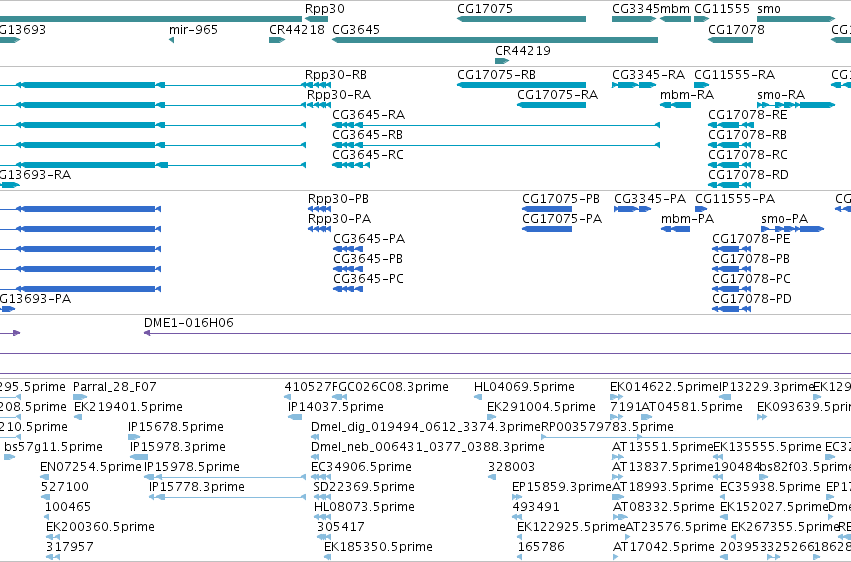
Task: Click the Rpp30-PB protein label
Action: pos(338,199)
